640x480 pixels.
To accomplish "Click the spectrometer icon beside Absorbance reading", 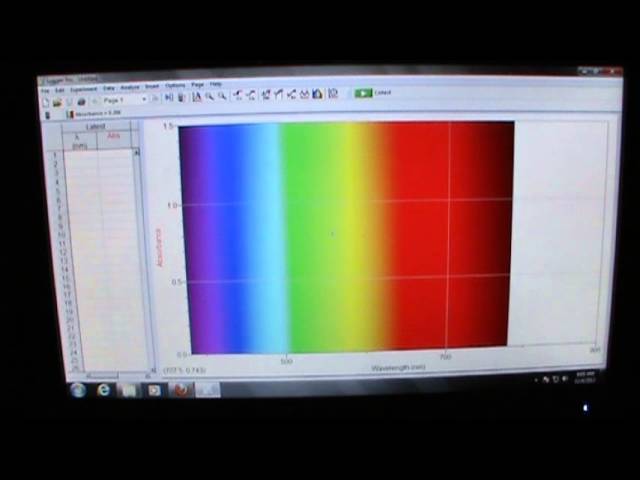I will (70, 115).
